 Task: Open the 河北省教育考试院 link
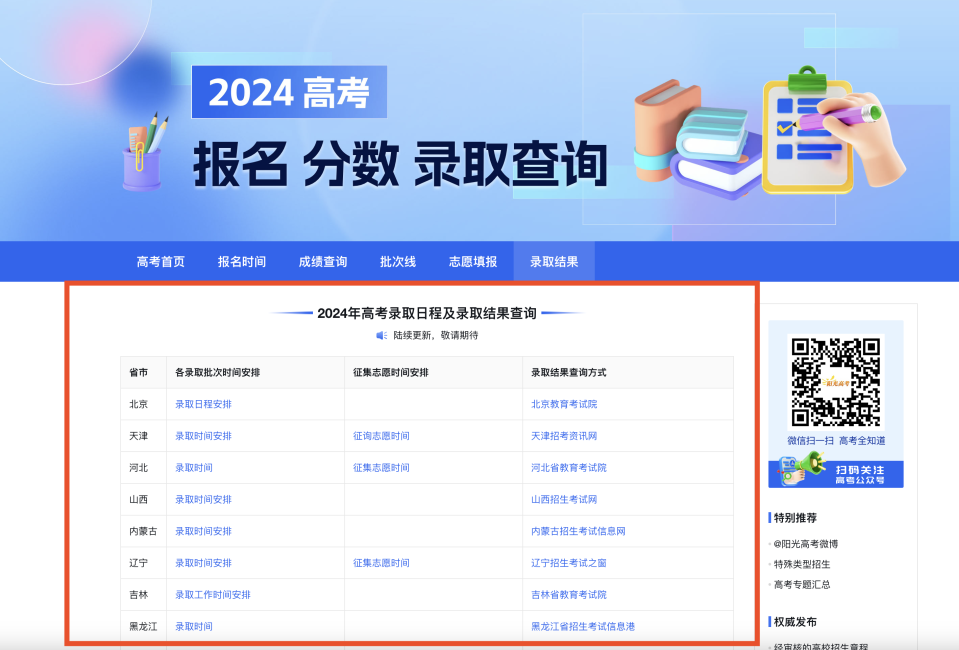[x=570, y=467]
